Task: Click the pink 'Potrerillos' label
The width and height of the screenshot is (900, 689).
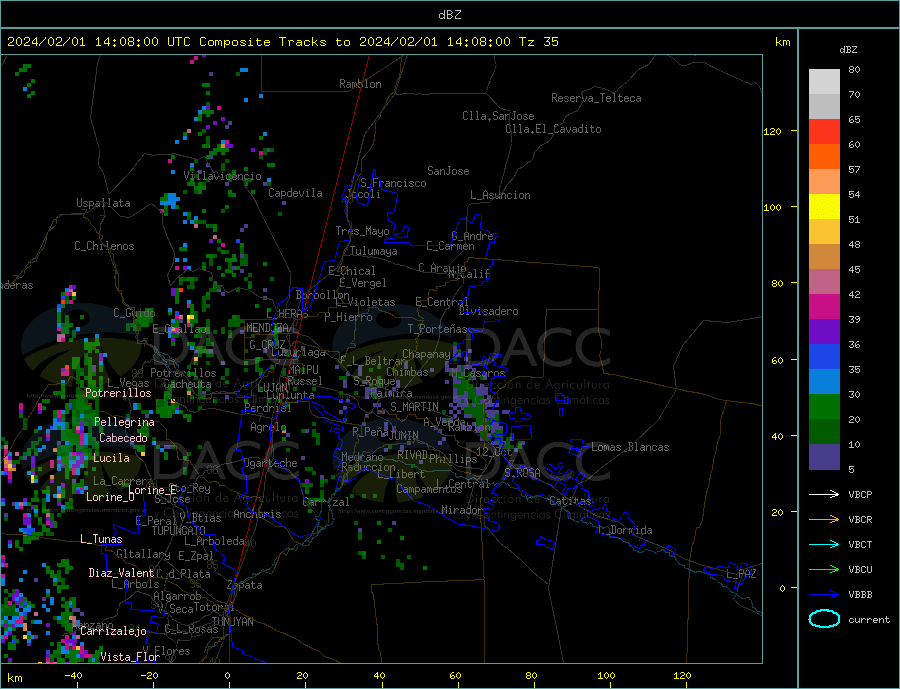Action: point(118,393)
